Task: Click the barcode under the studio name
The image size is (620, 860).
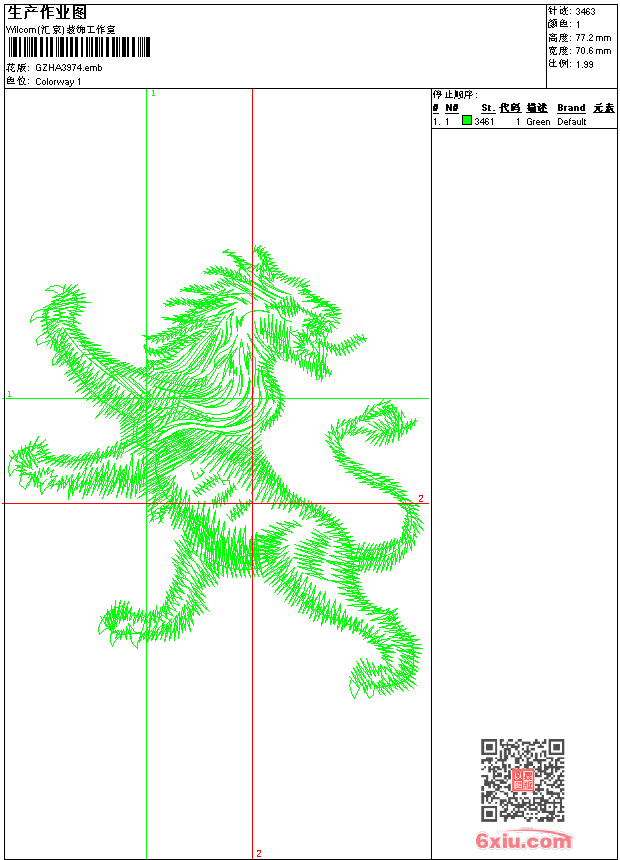Action: point(78,47)
